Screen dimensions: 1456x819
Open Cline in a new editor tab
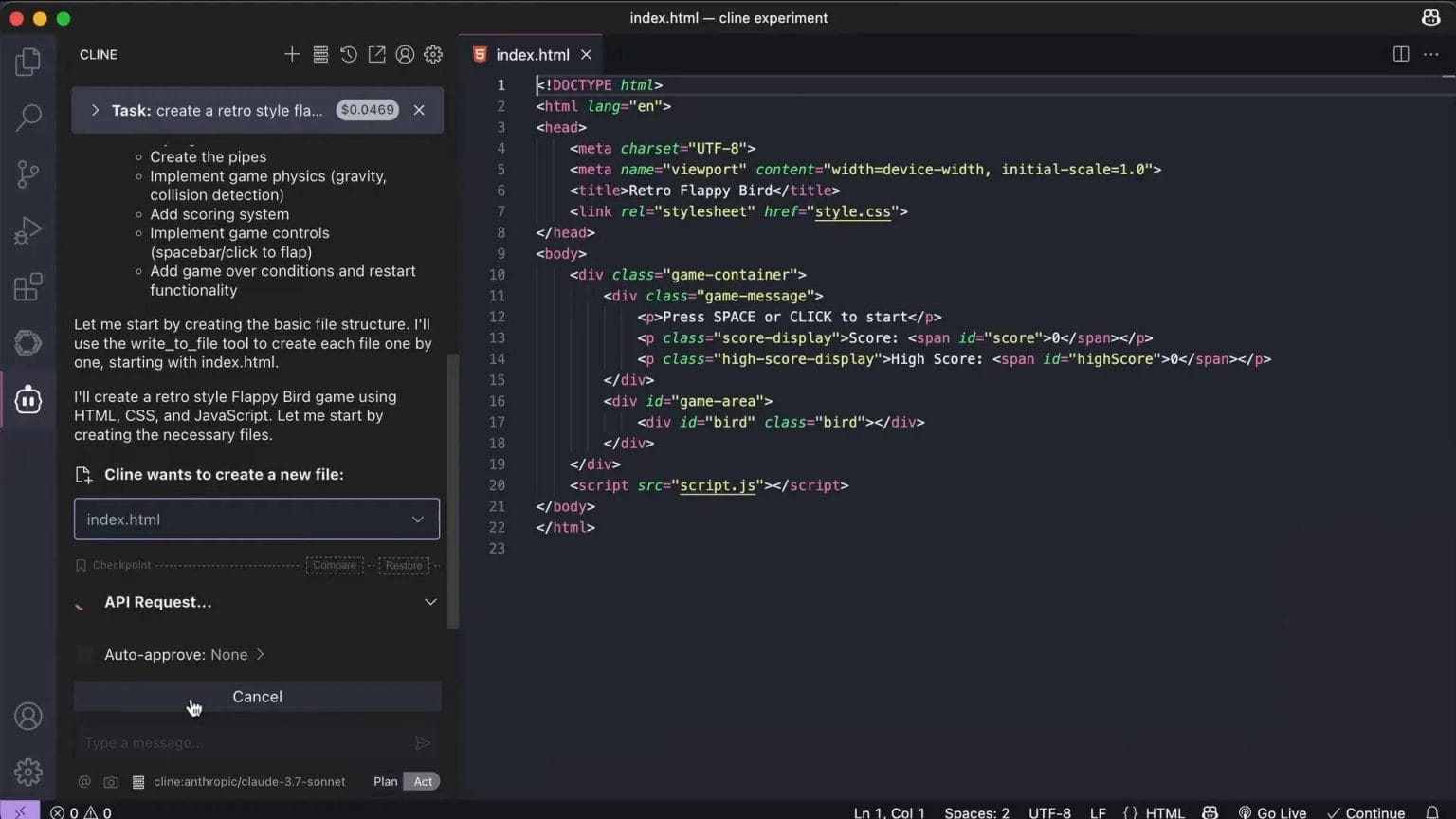[x=376, y=54]
